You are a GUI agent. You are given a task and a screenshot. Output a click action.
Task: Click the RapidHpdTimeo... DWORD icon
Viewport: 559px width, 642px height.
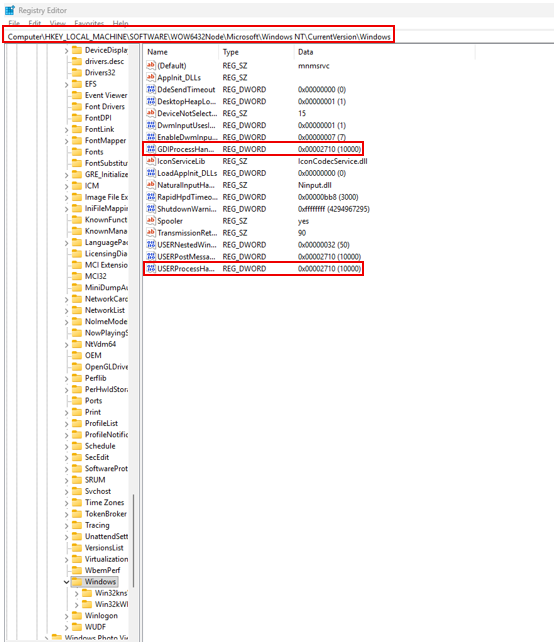point(151,197)
